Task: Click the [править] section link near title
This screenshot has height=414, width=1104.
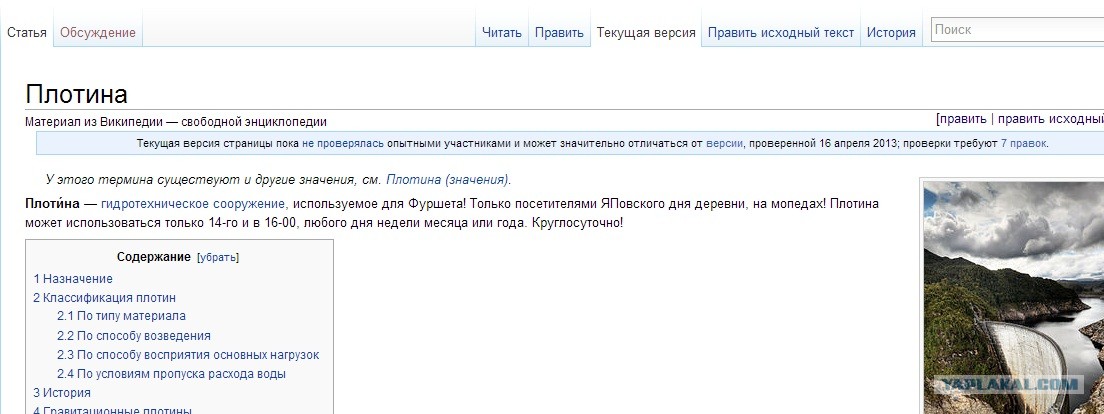Action: click(x=963, y=119)
